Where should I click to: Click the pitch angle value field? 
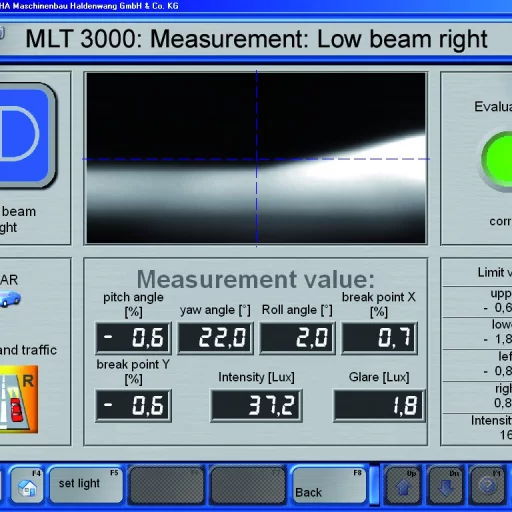pos(133,338)
